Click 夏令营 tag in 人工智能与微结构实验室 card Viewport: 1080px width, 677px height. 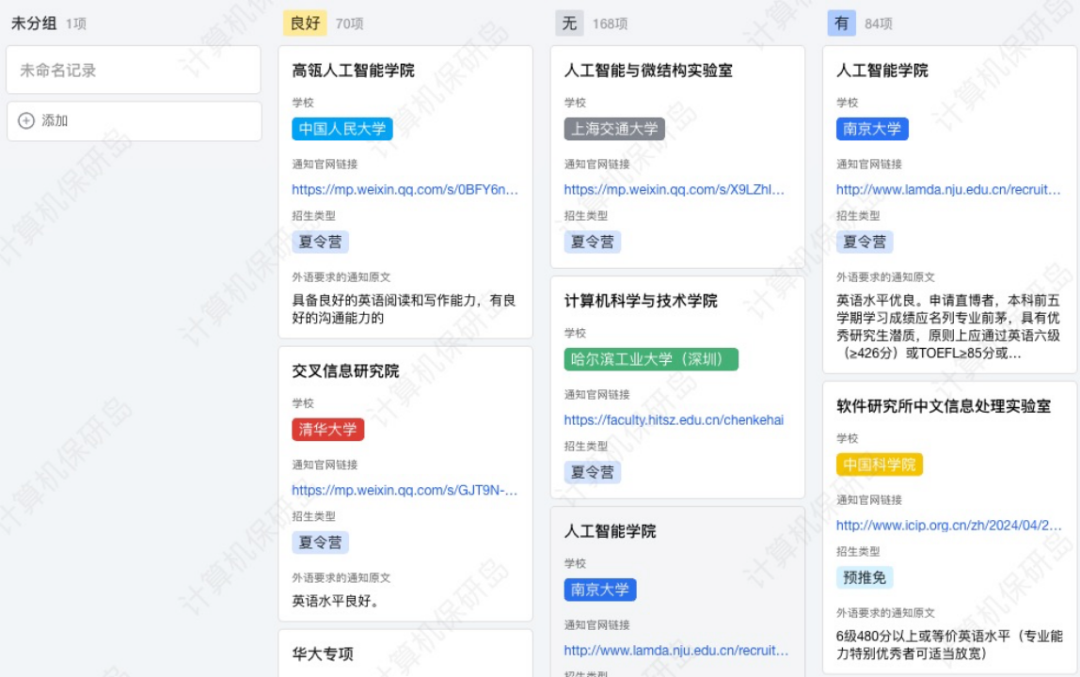[x=592, y=242]
